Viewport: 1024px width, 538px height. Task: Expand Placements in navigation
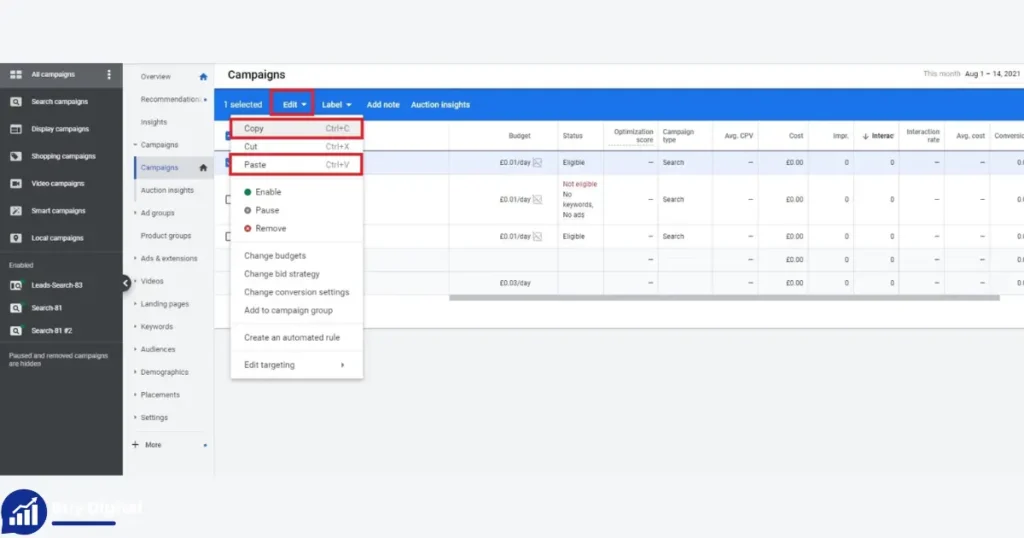pos(135,395)
